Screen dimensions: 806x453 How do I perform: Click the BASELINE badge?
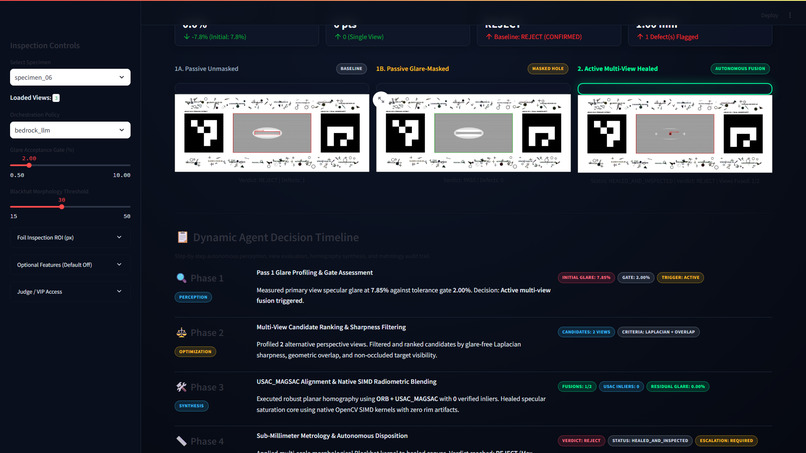point(351,68)
